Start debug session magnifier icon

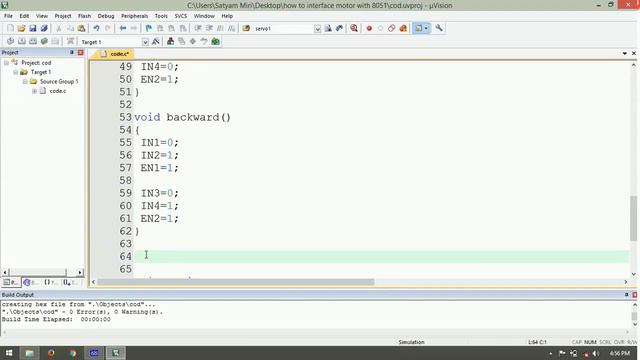[x=354, y=28]
